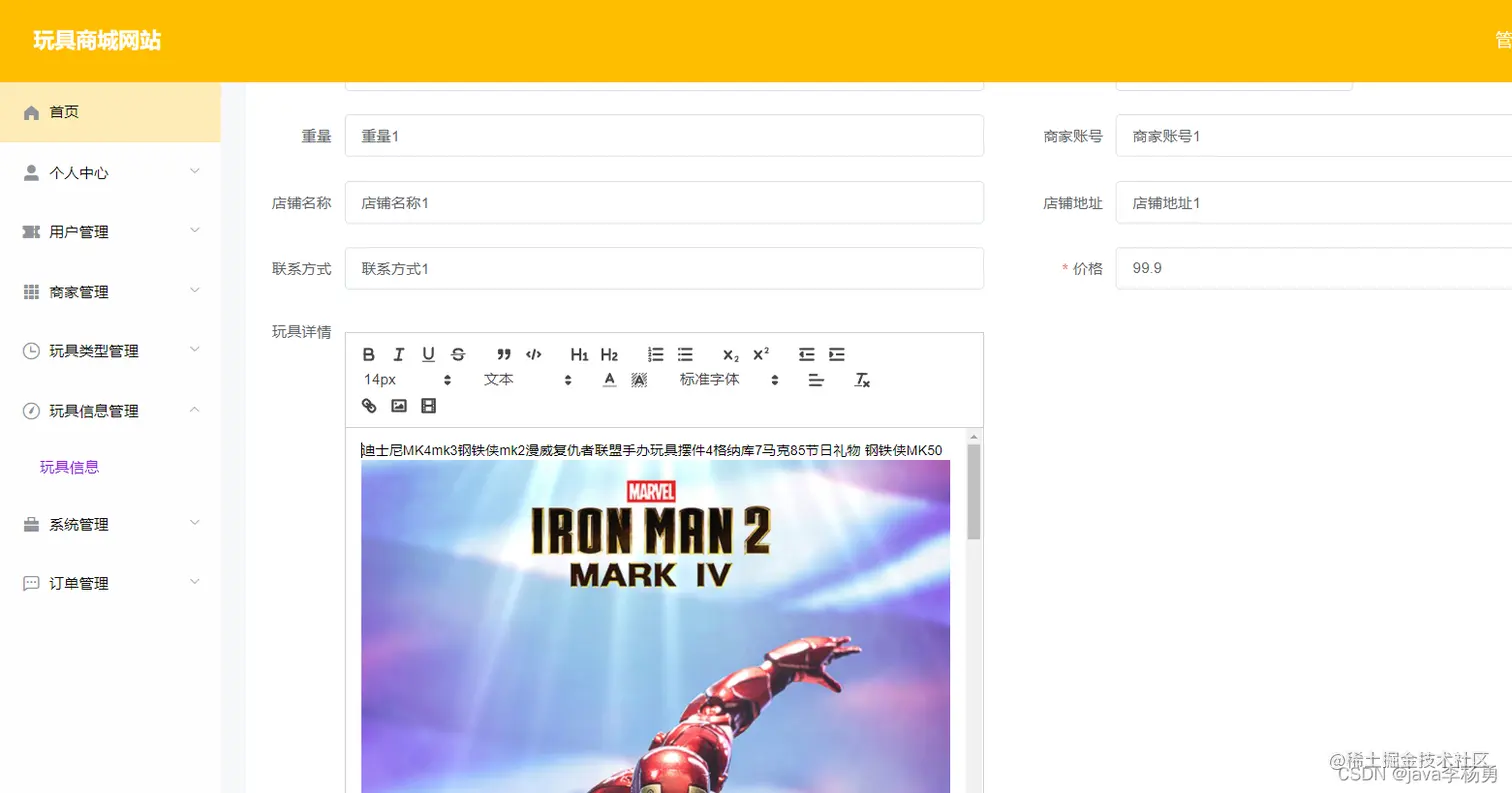Viewport: 1512px width, 793px height.
Task: Click the Iron Man image in editor
Action: tap(656, 626)
